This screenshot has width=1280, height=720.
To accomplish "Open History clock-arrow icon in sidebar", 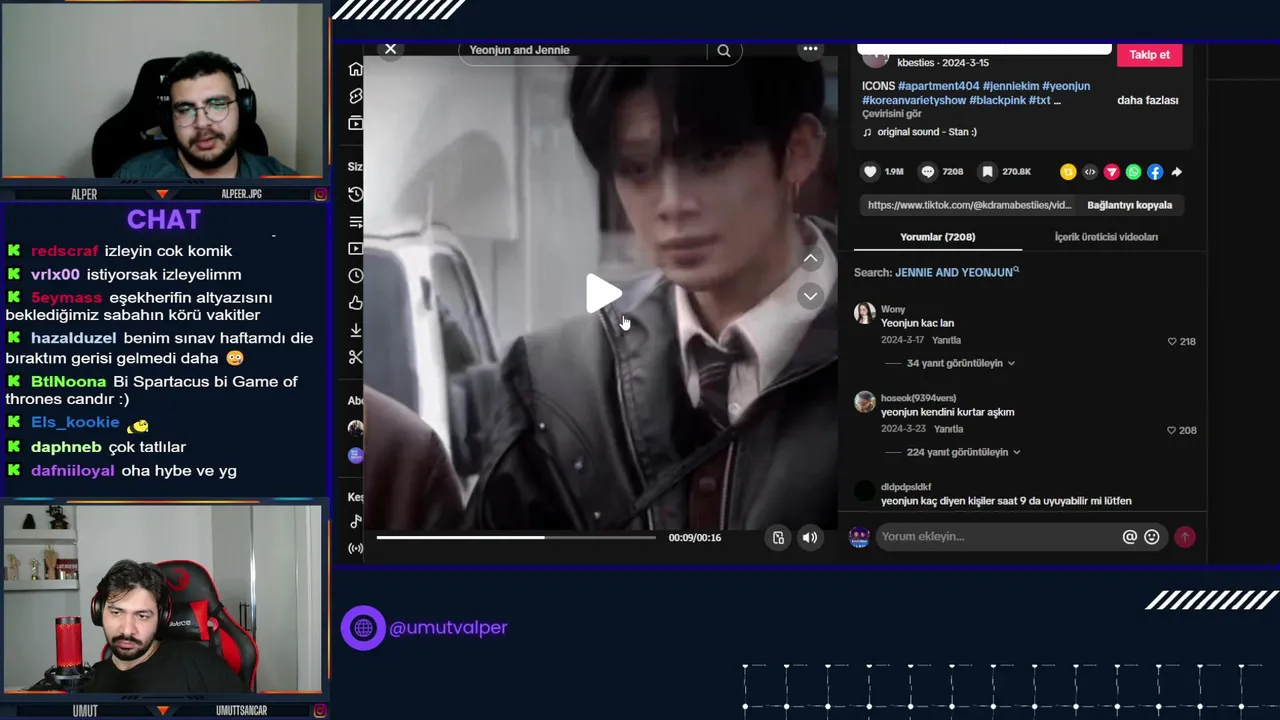I will (355, 194).
